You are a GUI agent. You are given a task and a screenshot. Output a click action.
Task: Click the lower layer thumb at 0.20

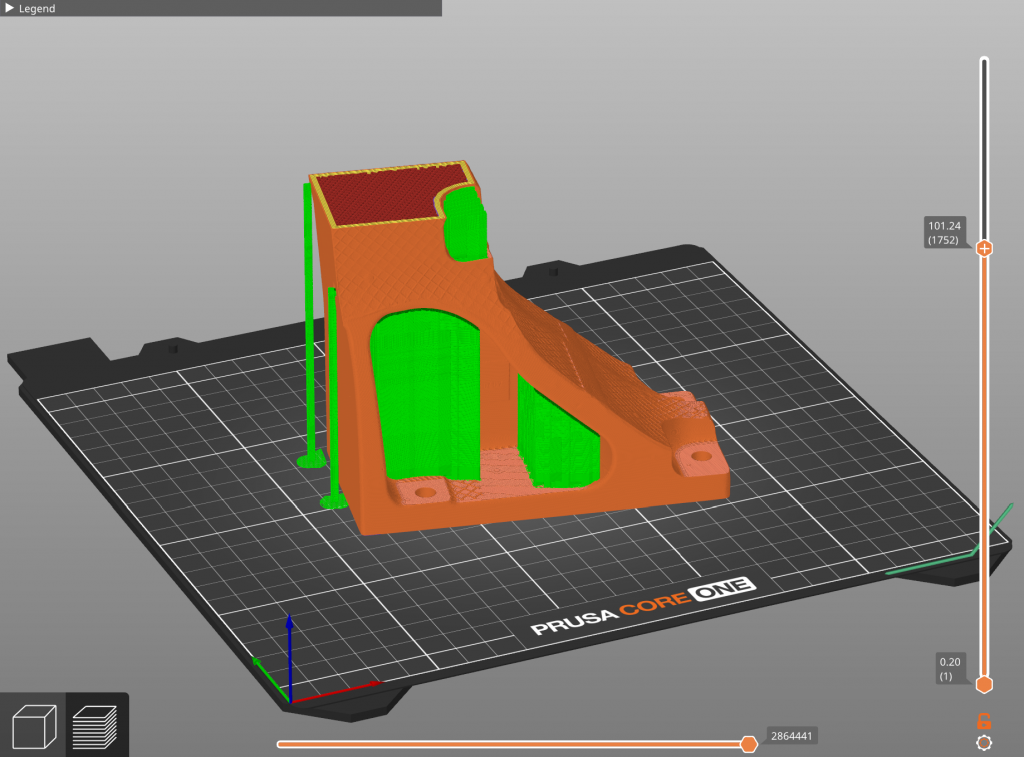point(984,684)
